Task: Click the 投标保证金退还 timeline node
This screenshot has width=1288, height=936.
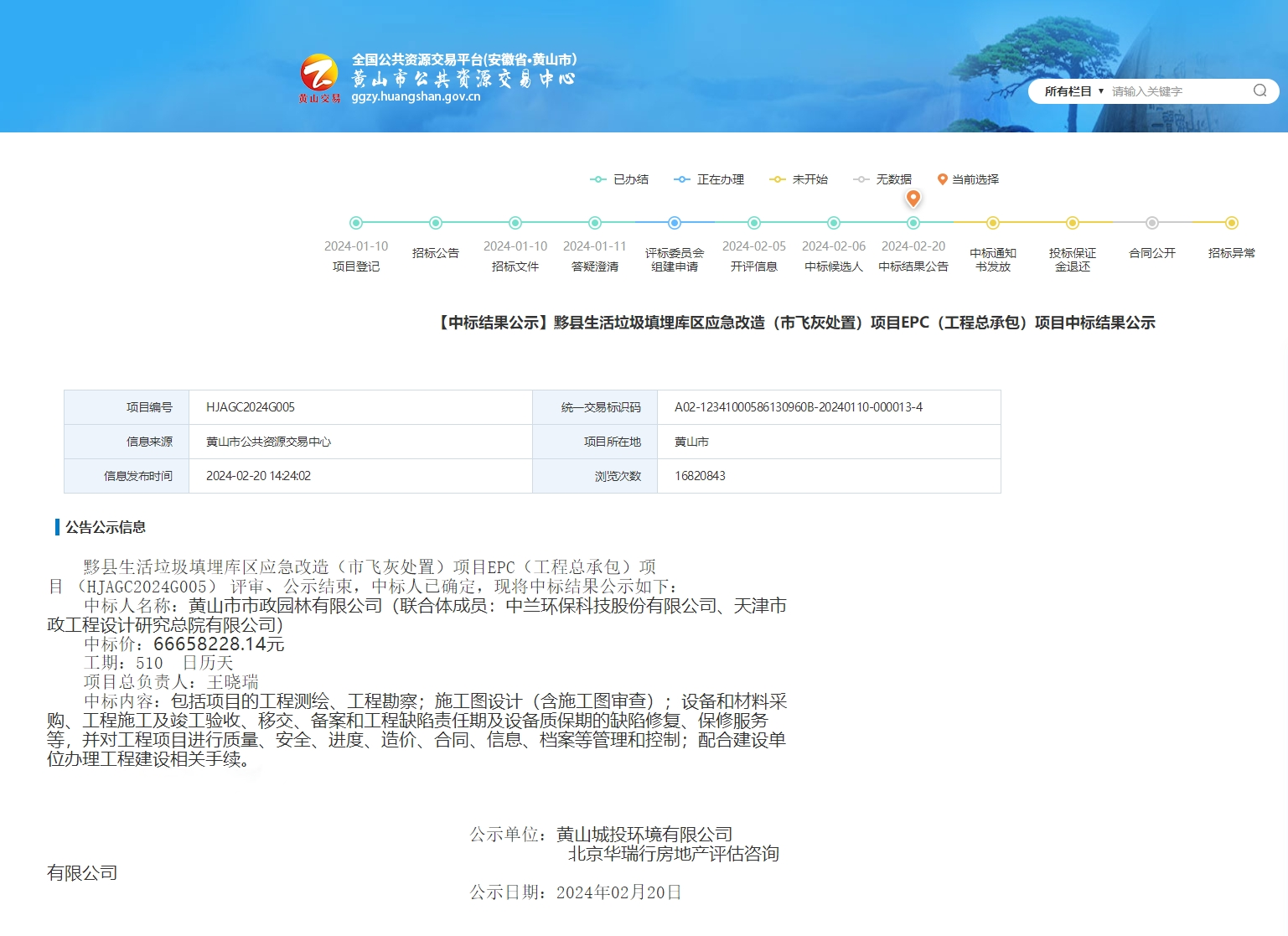Action: pos(1072,223)
